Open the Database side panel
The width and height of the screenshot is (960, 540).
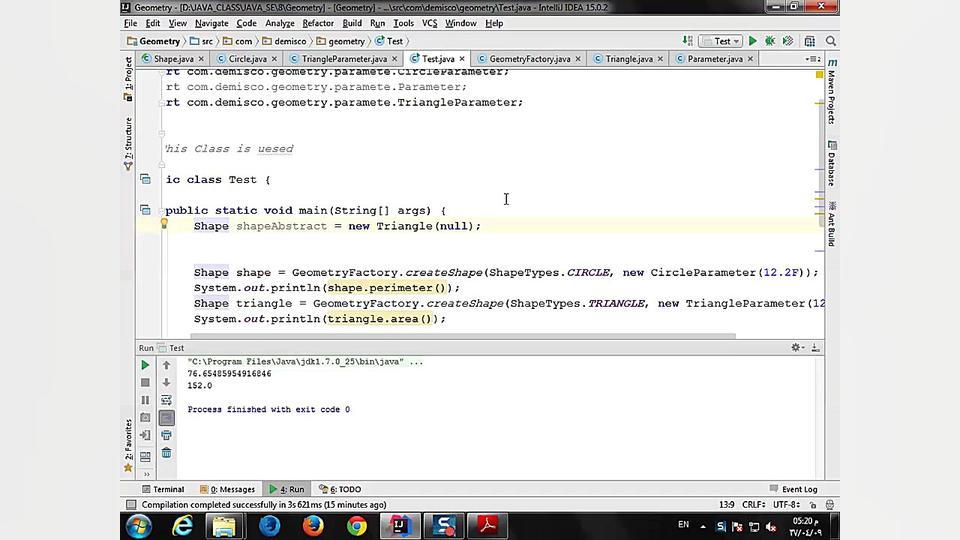point(832,163)
